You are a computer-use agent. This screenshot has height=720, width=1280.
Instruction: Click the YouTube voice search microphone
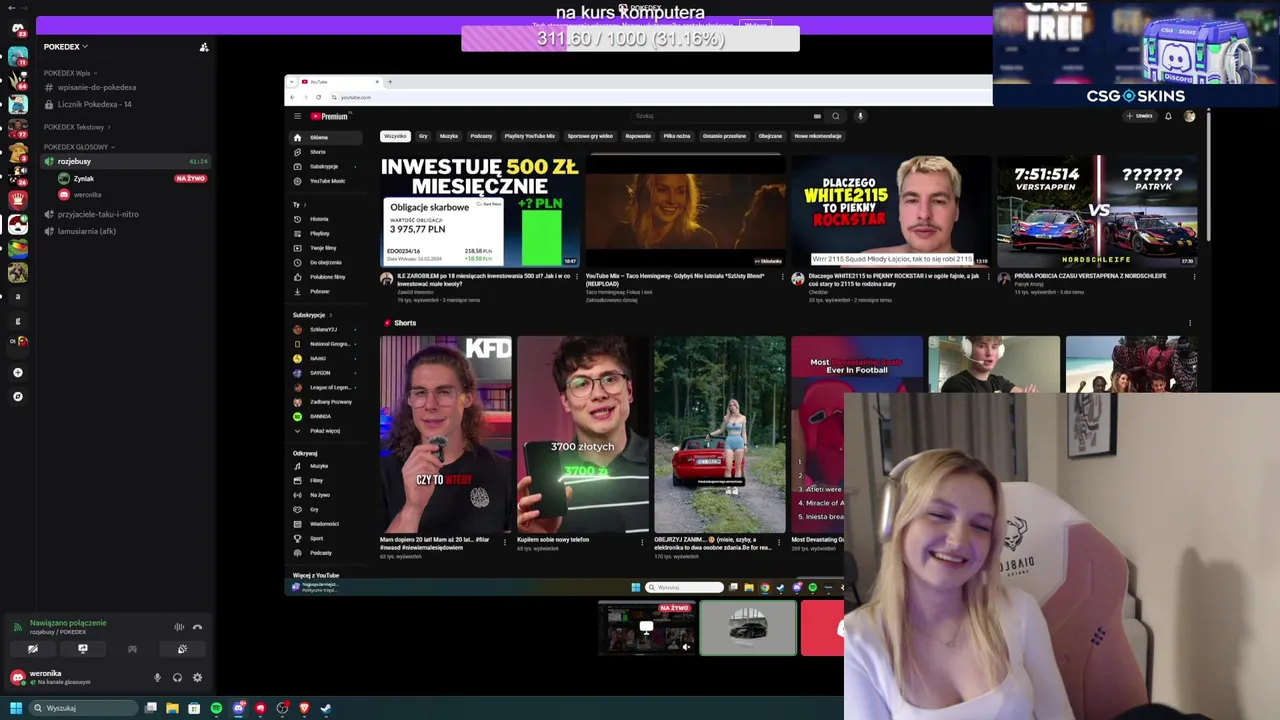pyautogui.click(x=860, y=116)
